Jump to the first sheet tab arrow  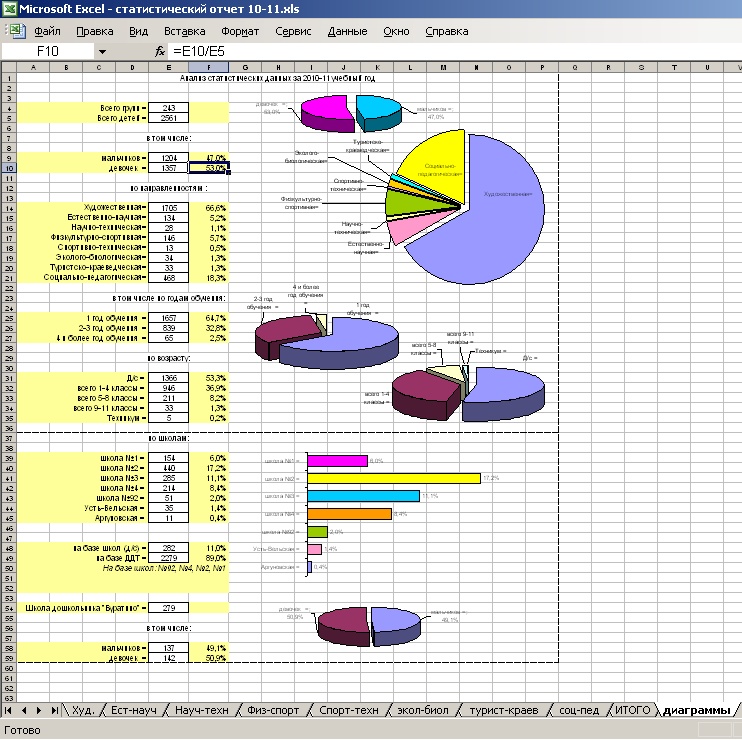click(x=8, y=710)
